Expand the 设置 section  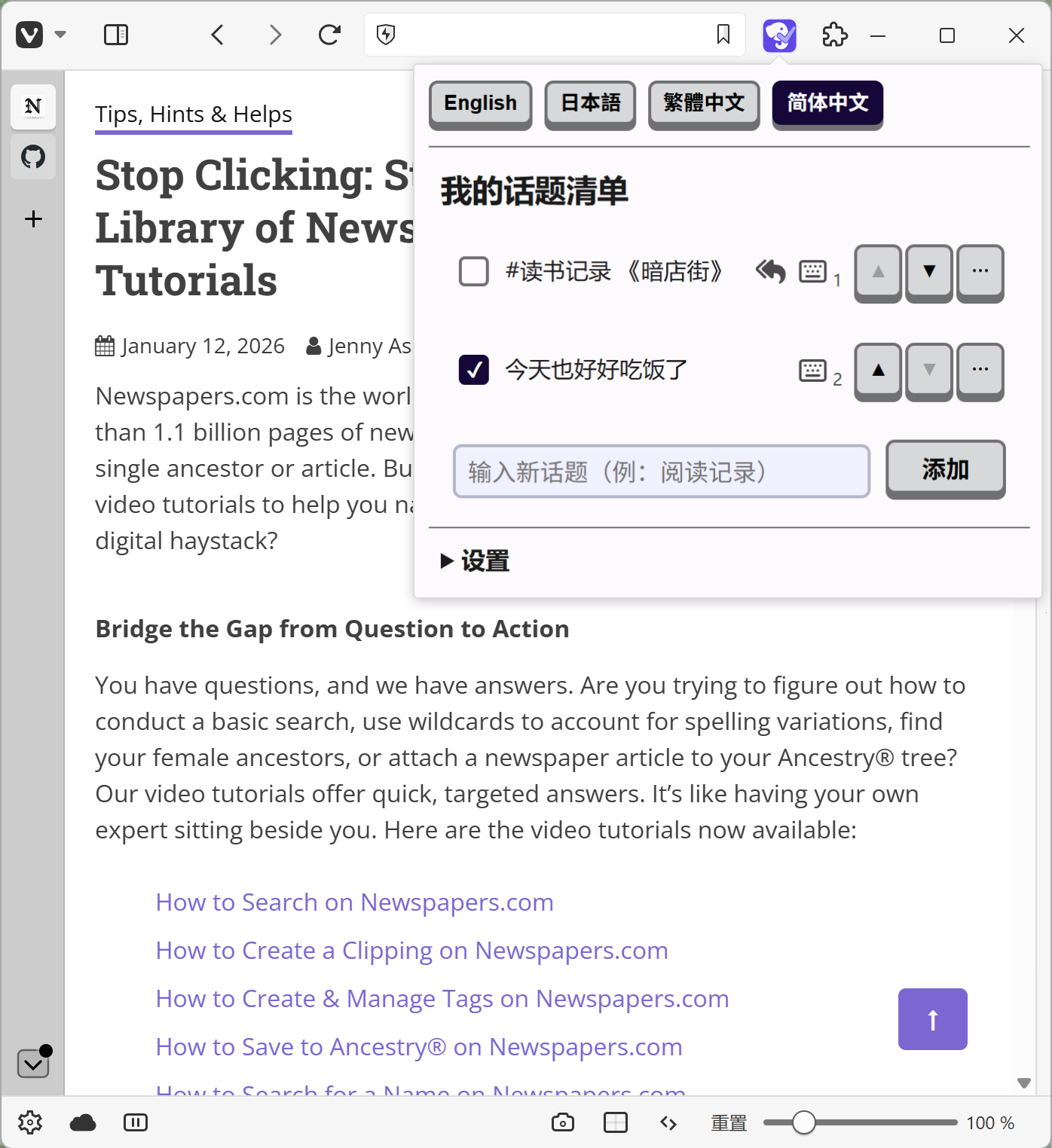476,561
